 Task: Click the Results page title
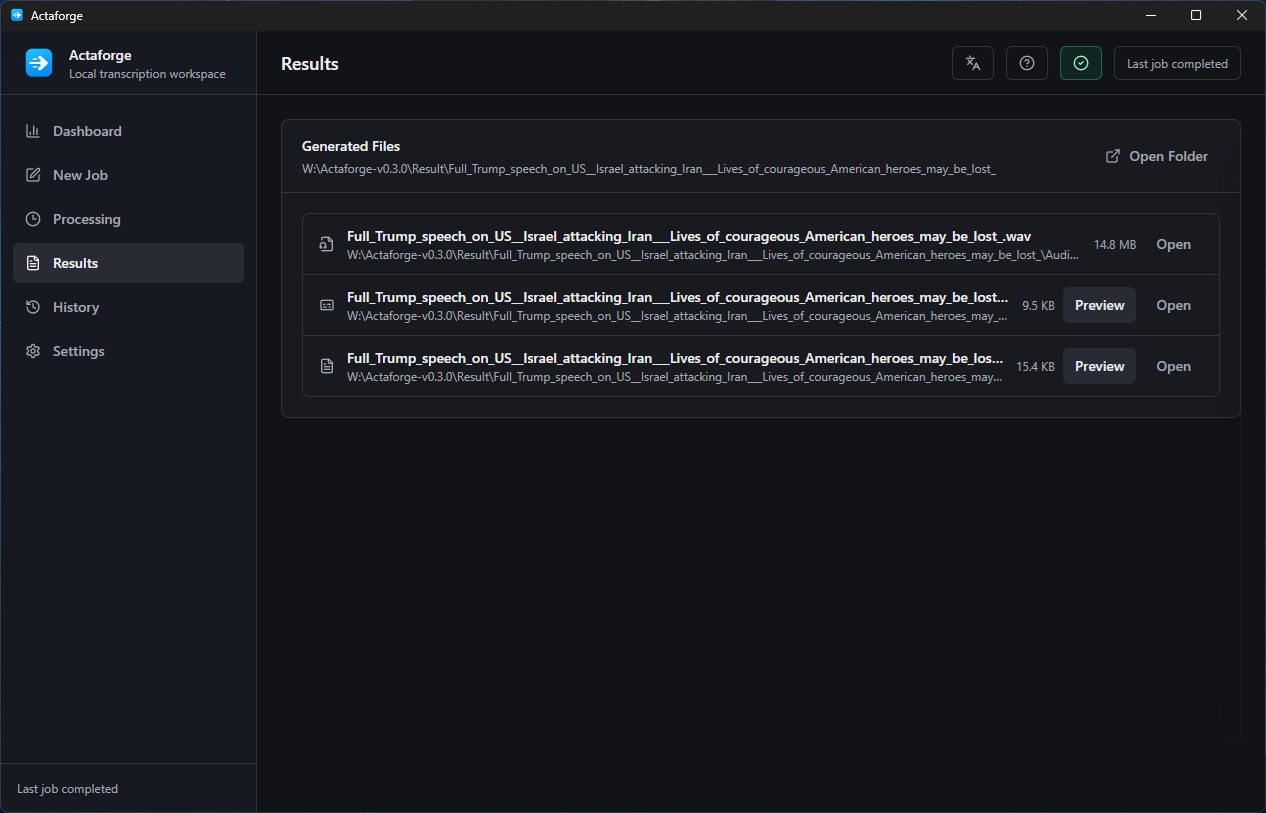tap(310, 63)
